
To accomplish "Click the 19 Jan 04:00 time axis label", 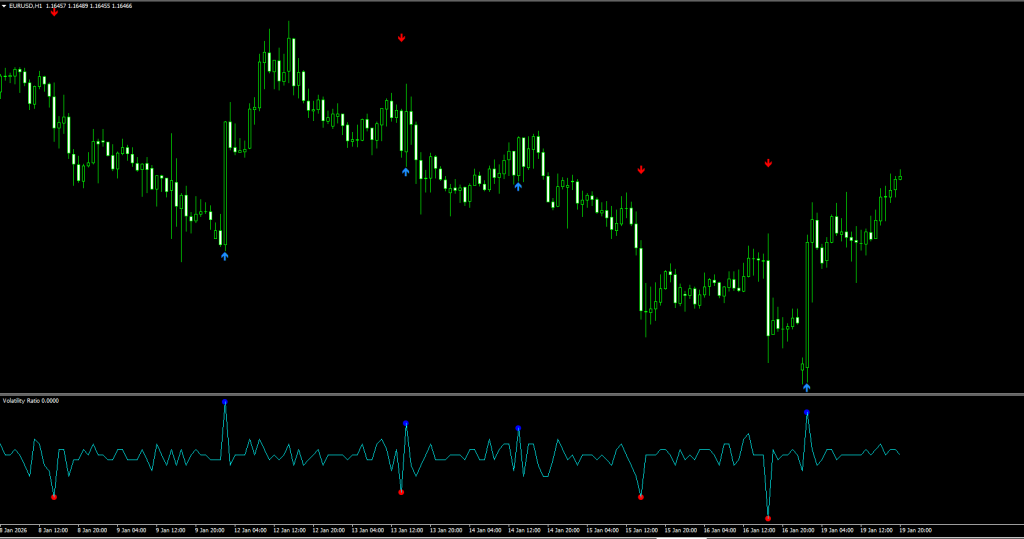I will click(838, 531).
